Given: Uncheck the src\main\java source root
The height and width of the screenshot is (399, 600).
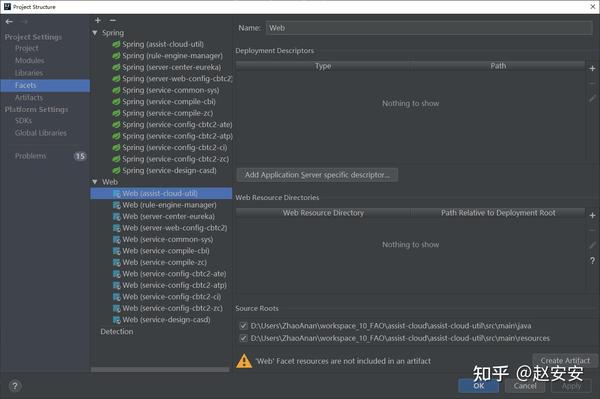Looking at the screenshot, I should coord(243,326).
